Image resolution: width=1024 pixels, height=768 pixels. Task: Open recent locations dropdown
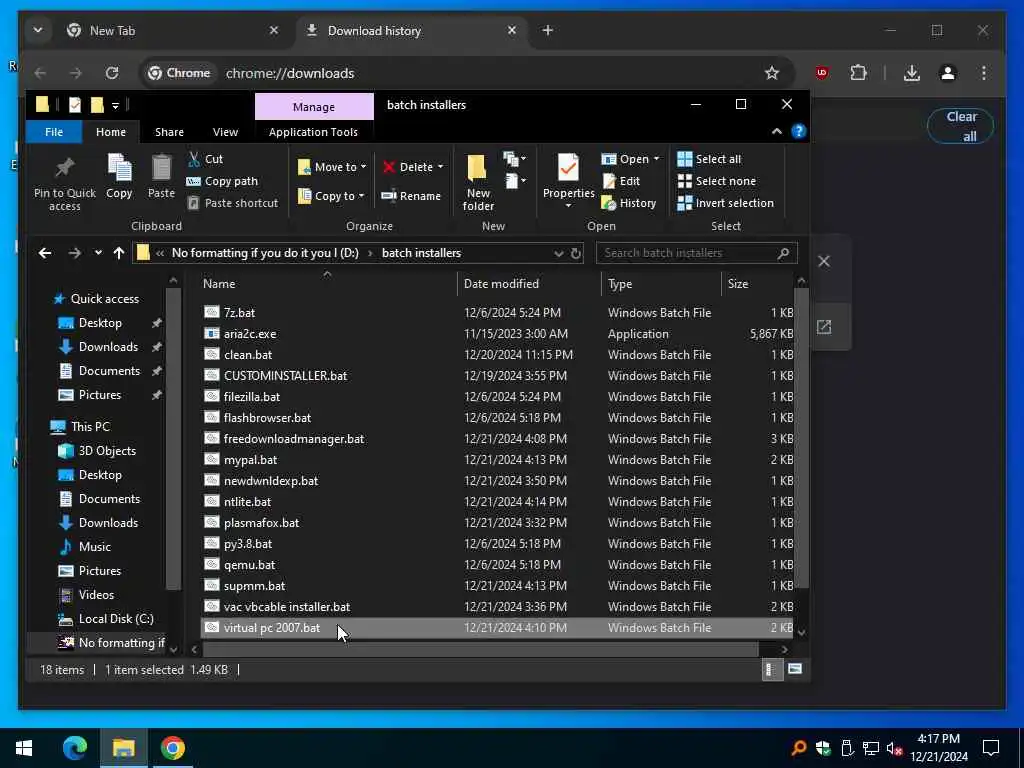point(98,253)
